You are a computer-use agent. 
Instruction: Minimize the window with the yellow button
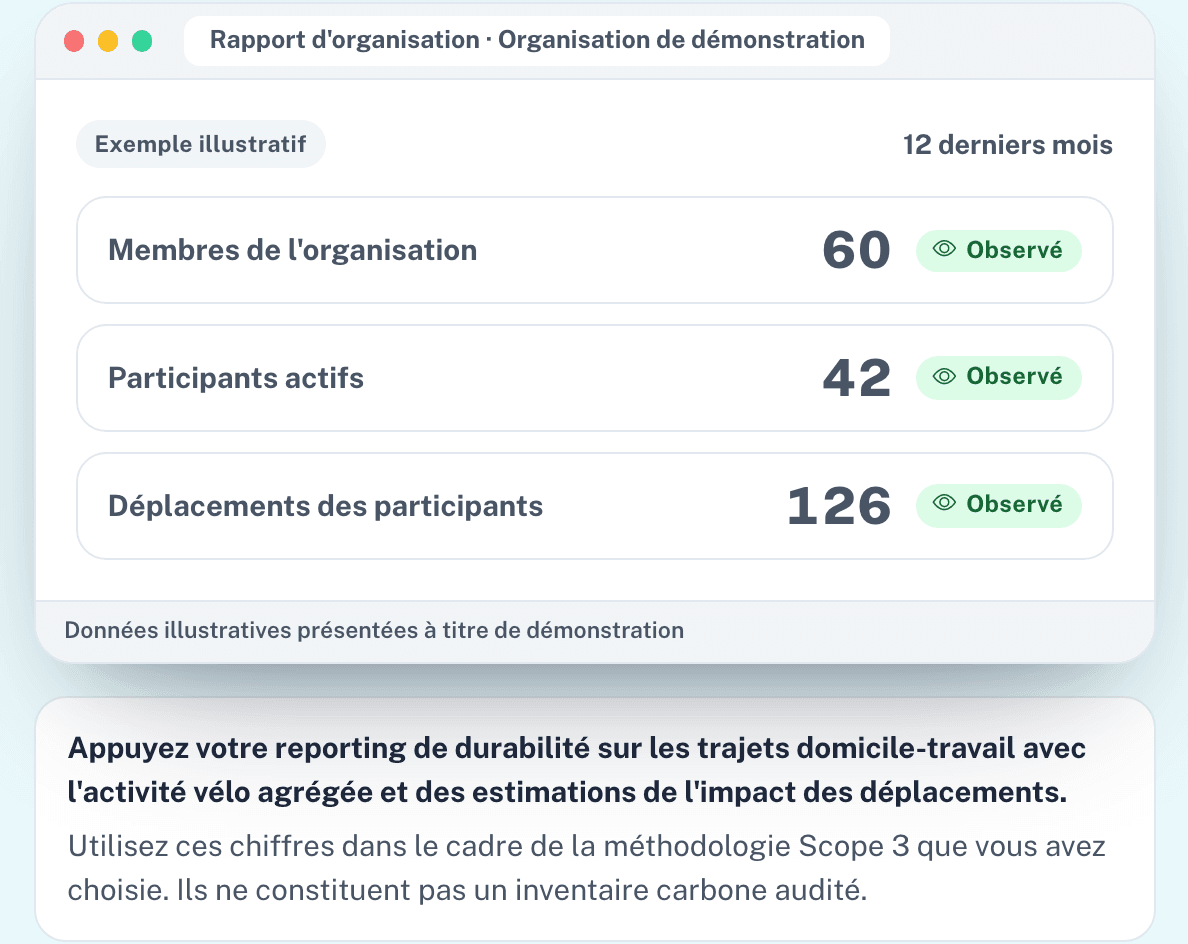[108, 41]
